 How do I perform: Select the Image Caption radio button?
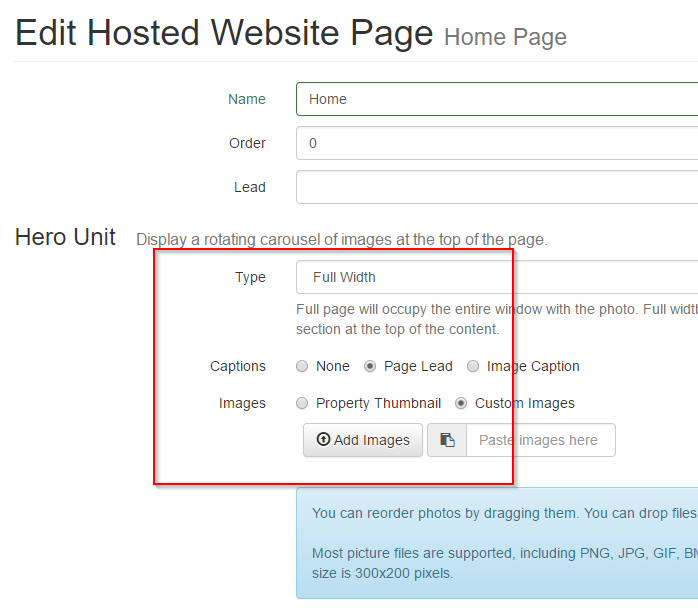473,366
